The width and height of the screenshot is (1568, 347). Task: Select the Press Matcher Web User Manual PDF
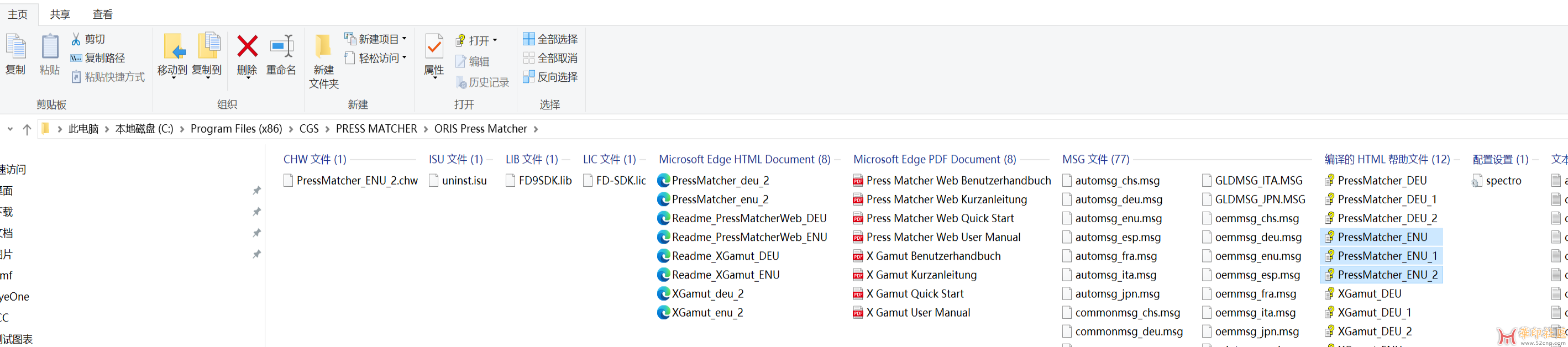pyautogui.click(x=943, y=237)
